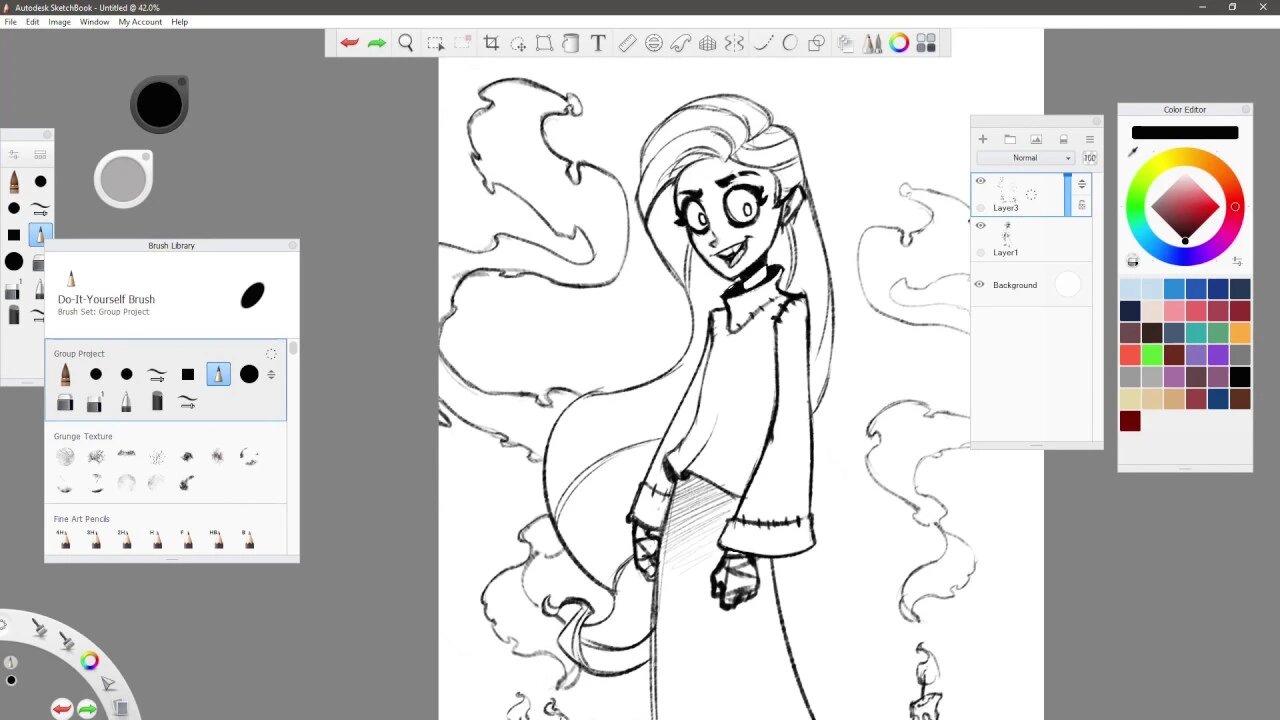Hide the Background layer with eye icon
This screenshot has width=1280, height=720.
tap(980, 285)
